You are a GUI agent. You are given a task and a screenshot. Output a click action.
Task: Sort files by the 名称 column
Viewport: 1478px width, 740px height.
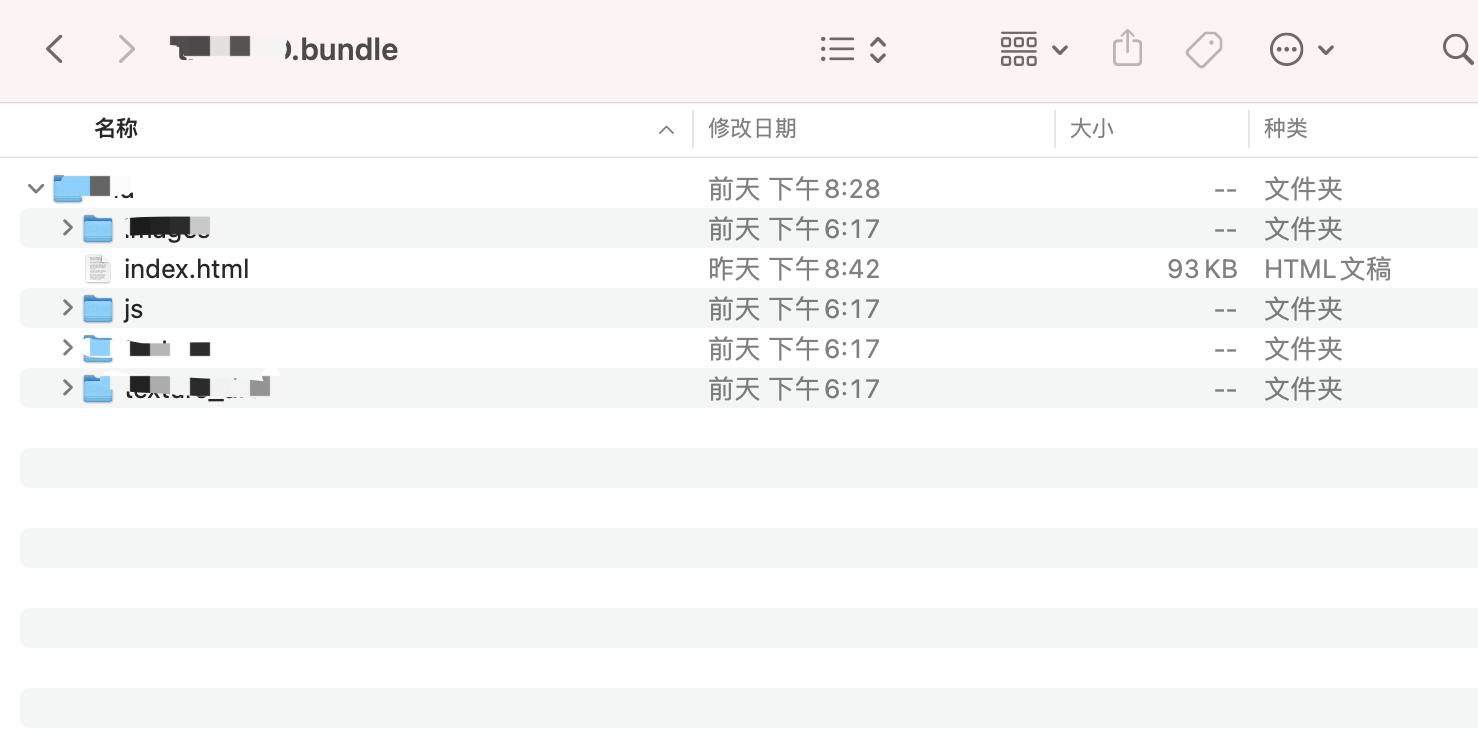[x=116, y=128]
